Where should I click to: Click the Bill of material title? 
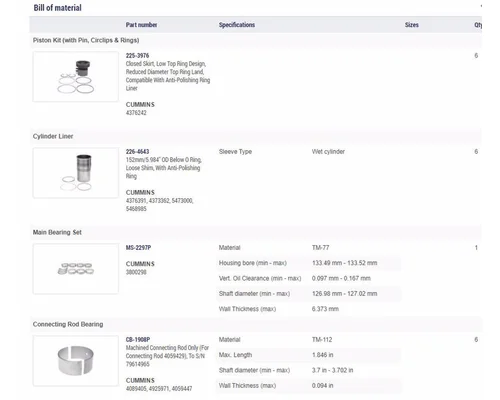point(57,8)
